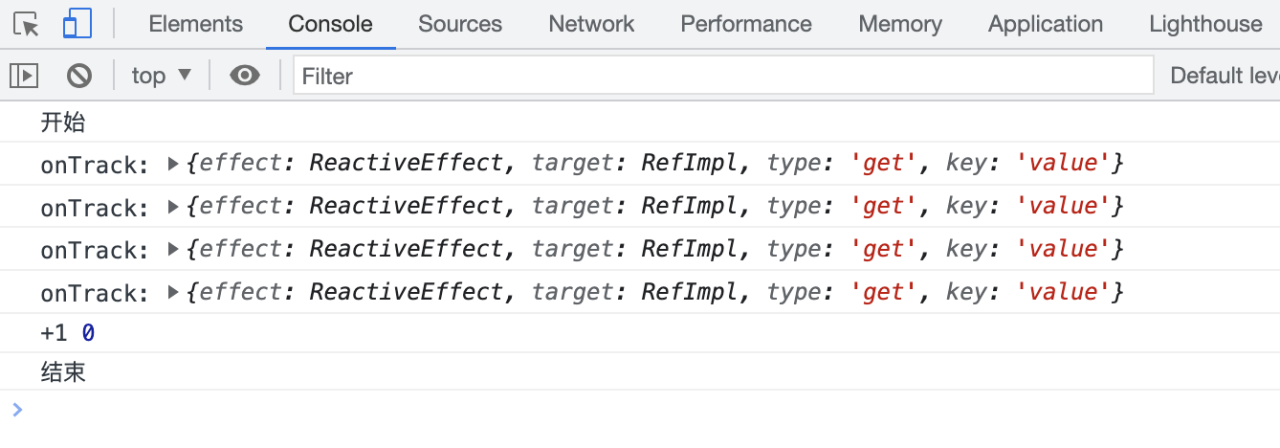Expand the second onTrack object

173,206
